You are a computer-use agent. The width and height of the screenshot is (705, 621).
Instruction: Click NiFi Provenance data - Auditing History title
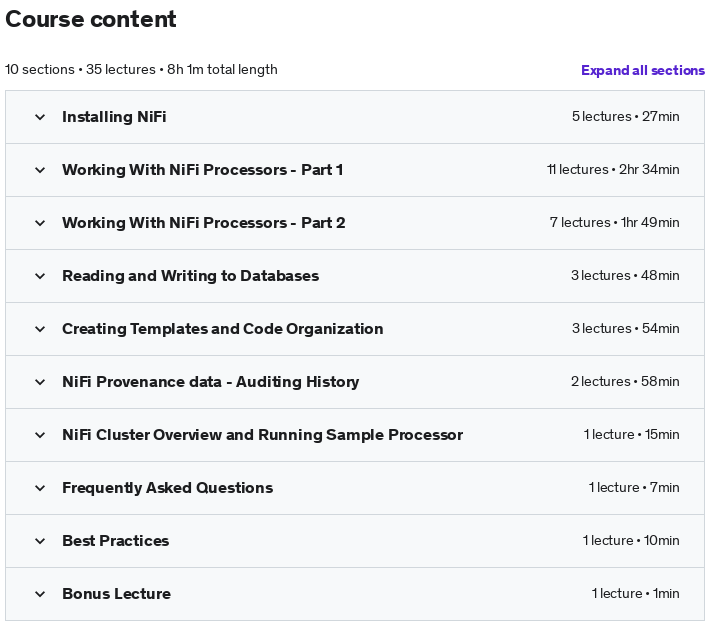(x=210, y=382)
